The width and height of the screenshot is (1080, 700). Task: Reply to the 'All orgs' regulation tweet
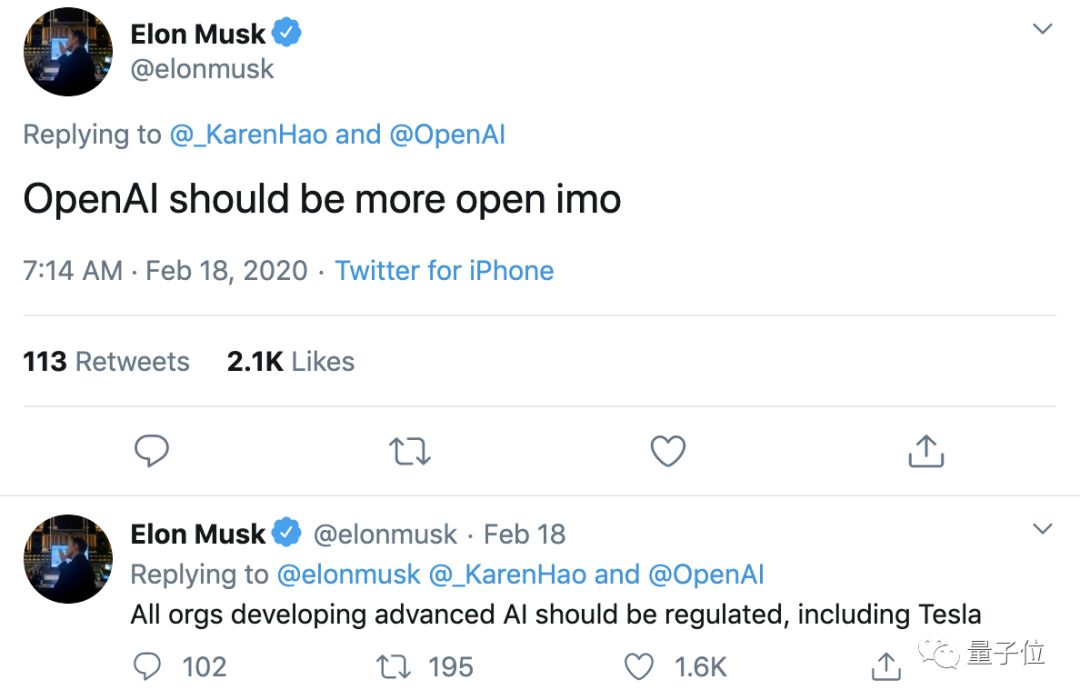[148, 666]
